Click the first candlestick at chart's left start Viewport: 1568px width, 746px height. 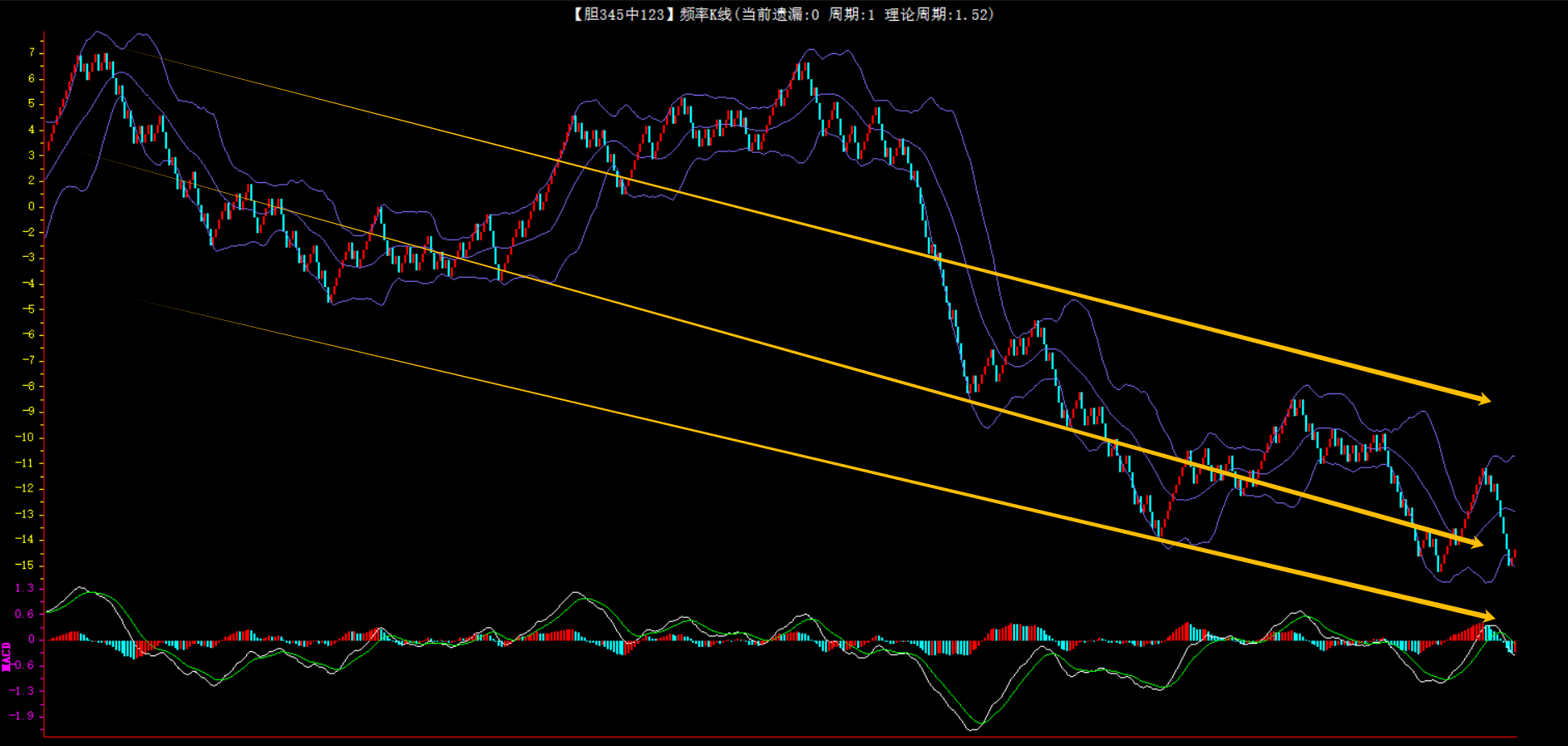pos(48,146)
